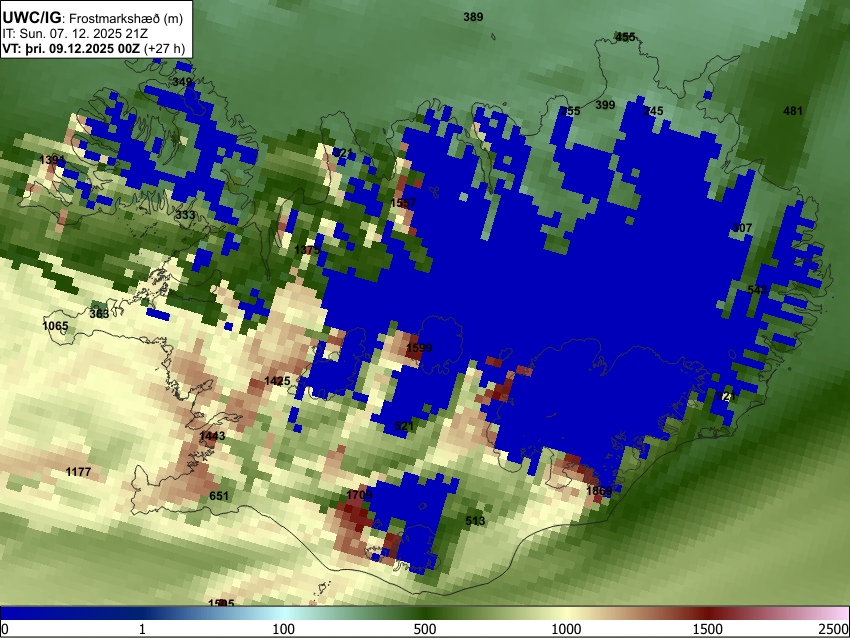Click the '389' value on the map
This screenshot has height=638, width=850.
pyautogui.click(x=473, y=17)
